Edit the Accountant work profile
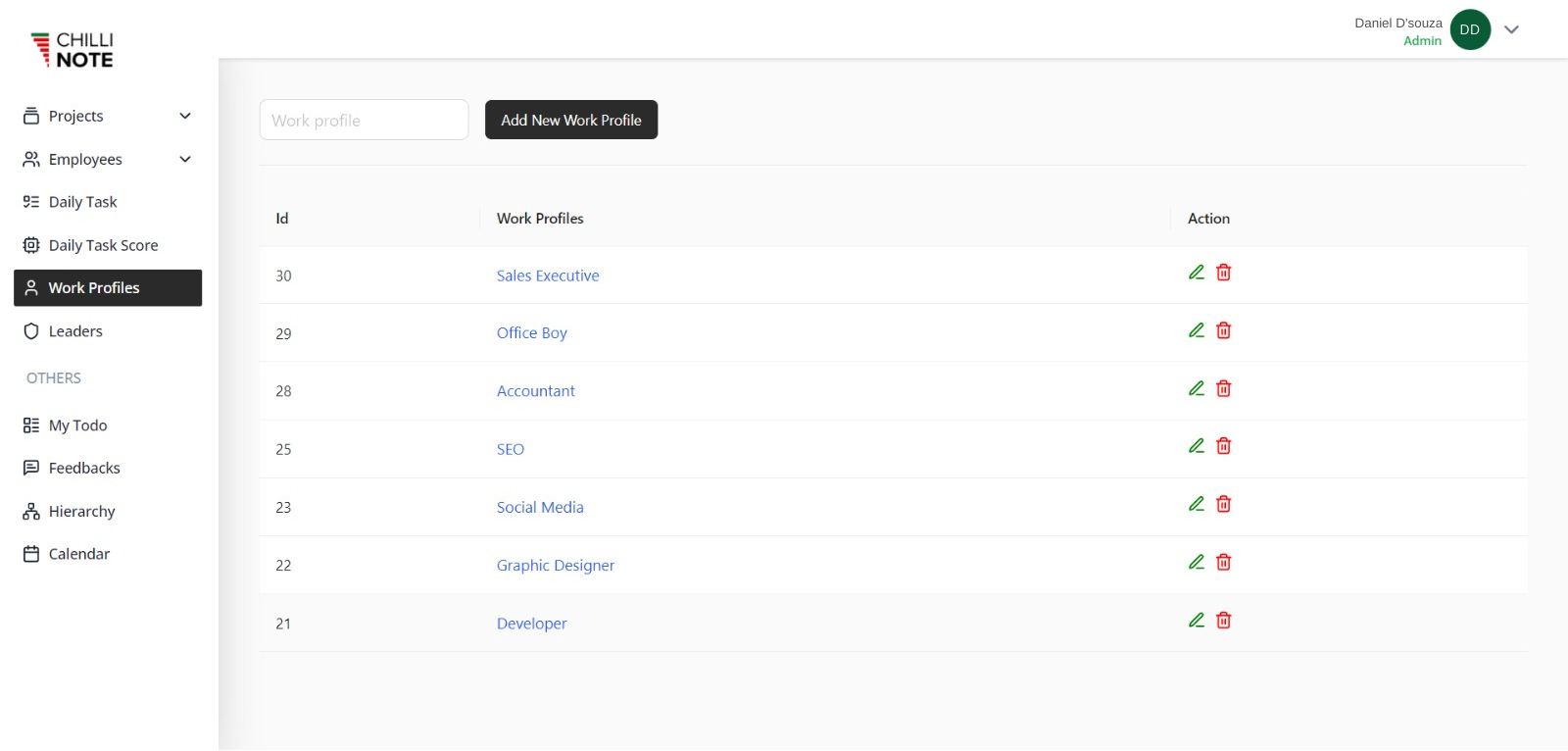 [1196, 388]
